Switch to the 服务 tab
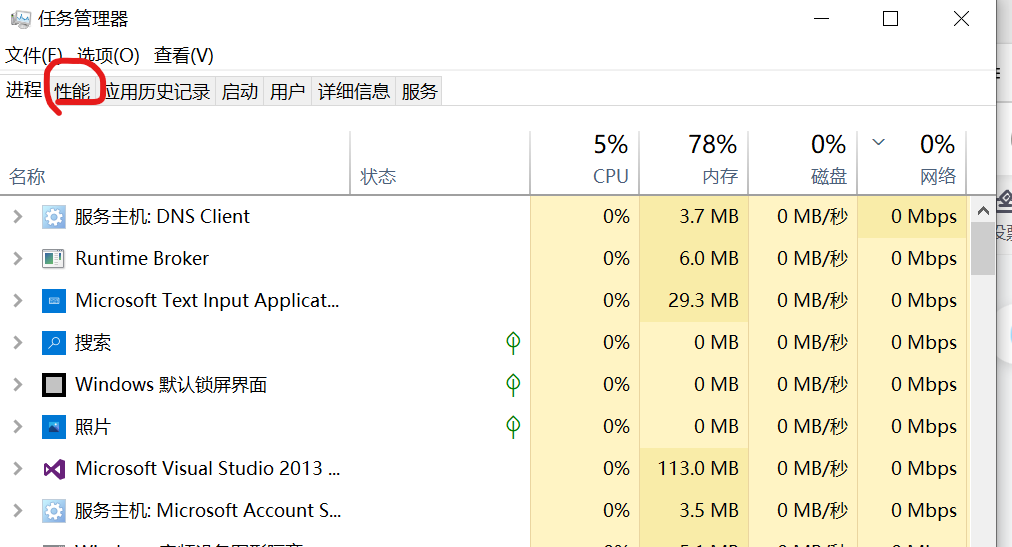 coord(420,92)
